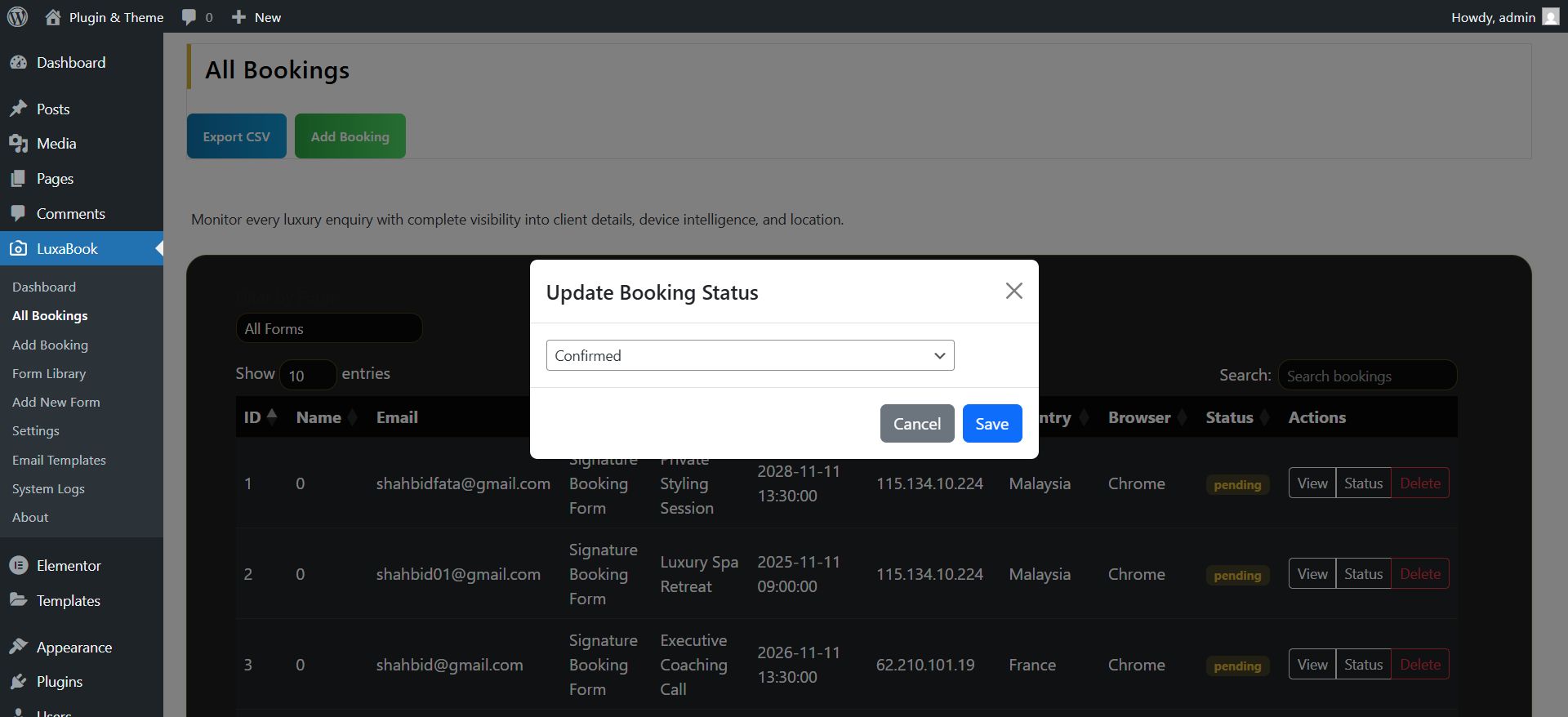Screen dimensions: 1568x717
Task: View booking for shahbid@gmail.com
Action: click(x=1312, y=665)
